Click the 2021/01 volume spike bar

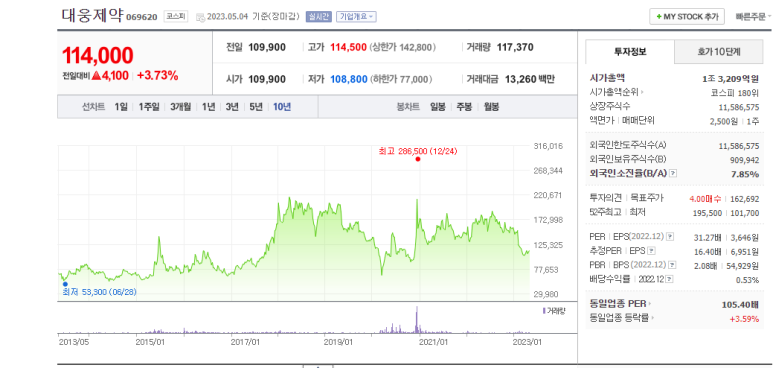(x=417, y=320)
